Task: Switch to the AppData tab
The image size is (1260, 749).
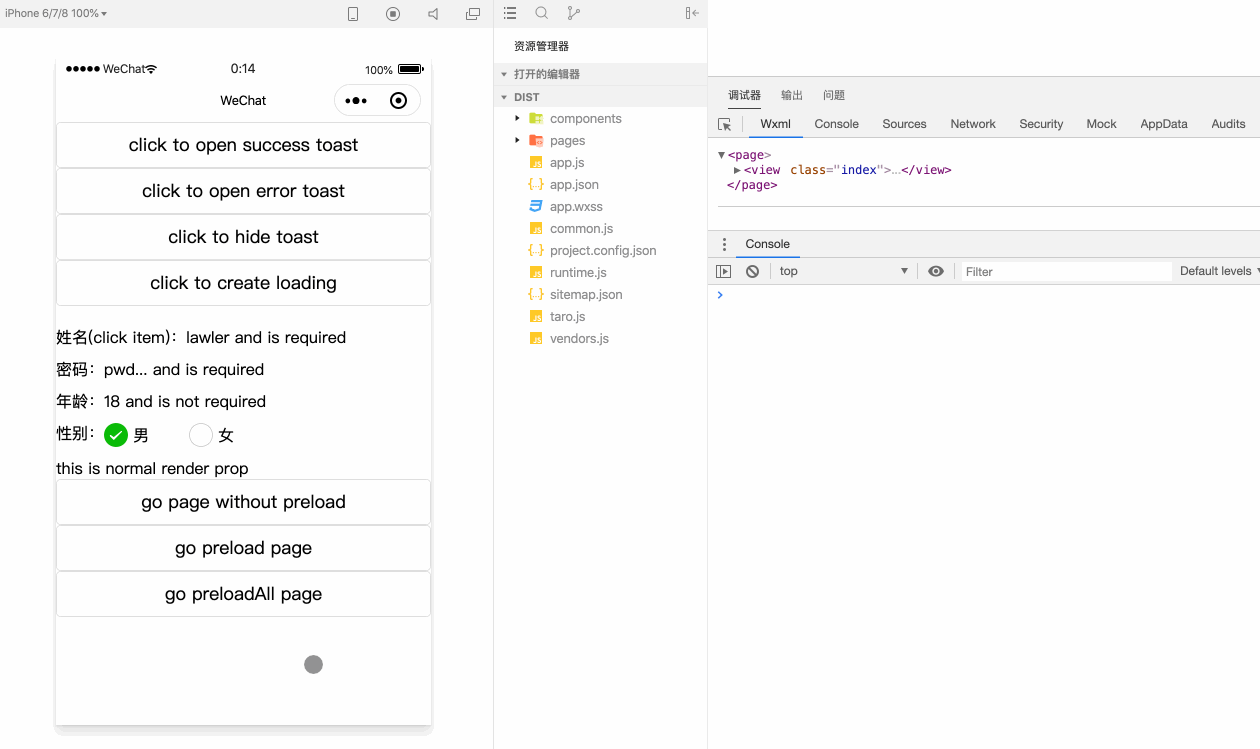Action: (x=1164, y=124)
